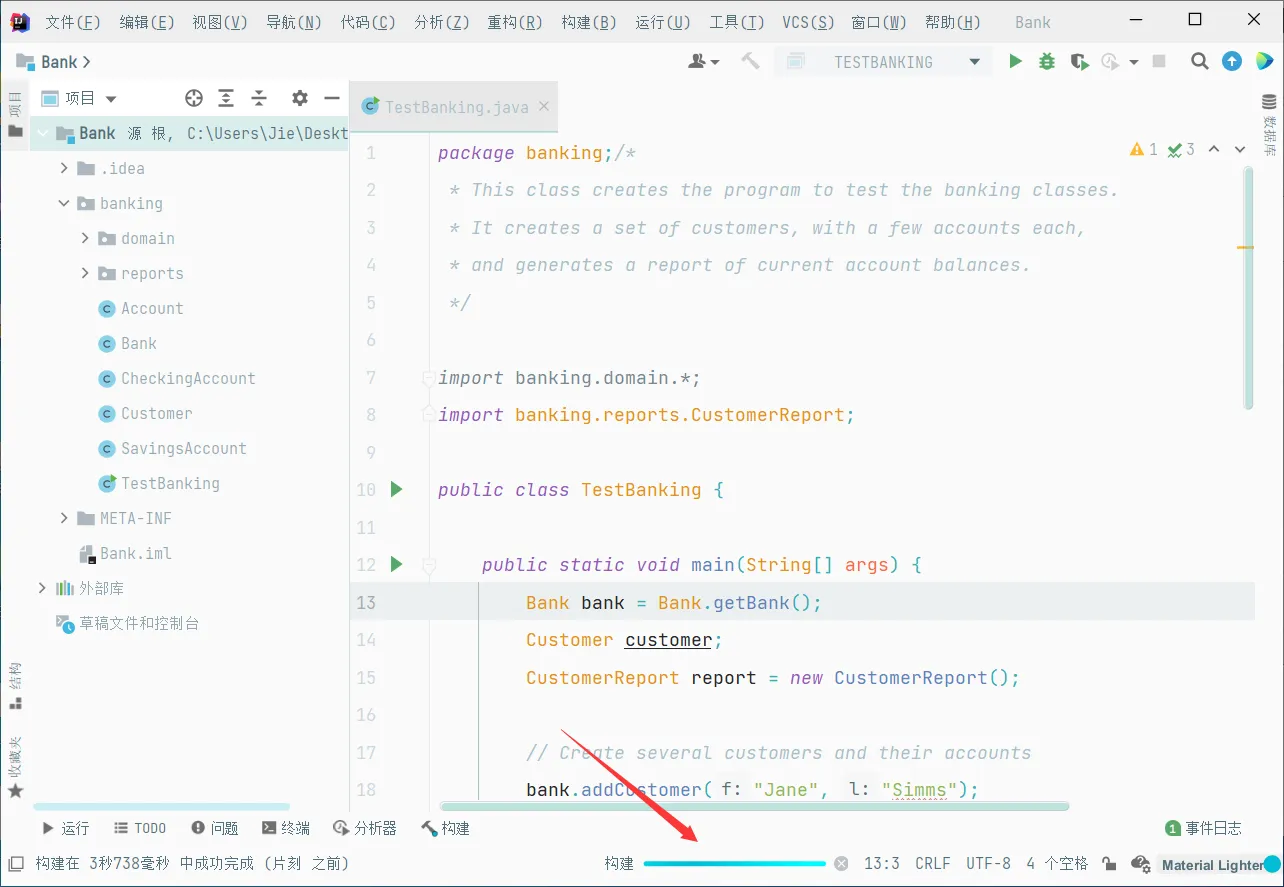This screenshot has height=887, width=1284.
Task: Open the TODO tool window
Action: [x=140, y=828]
